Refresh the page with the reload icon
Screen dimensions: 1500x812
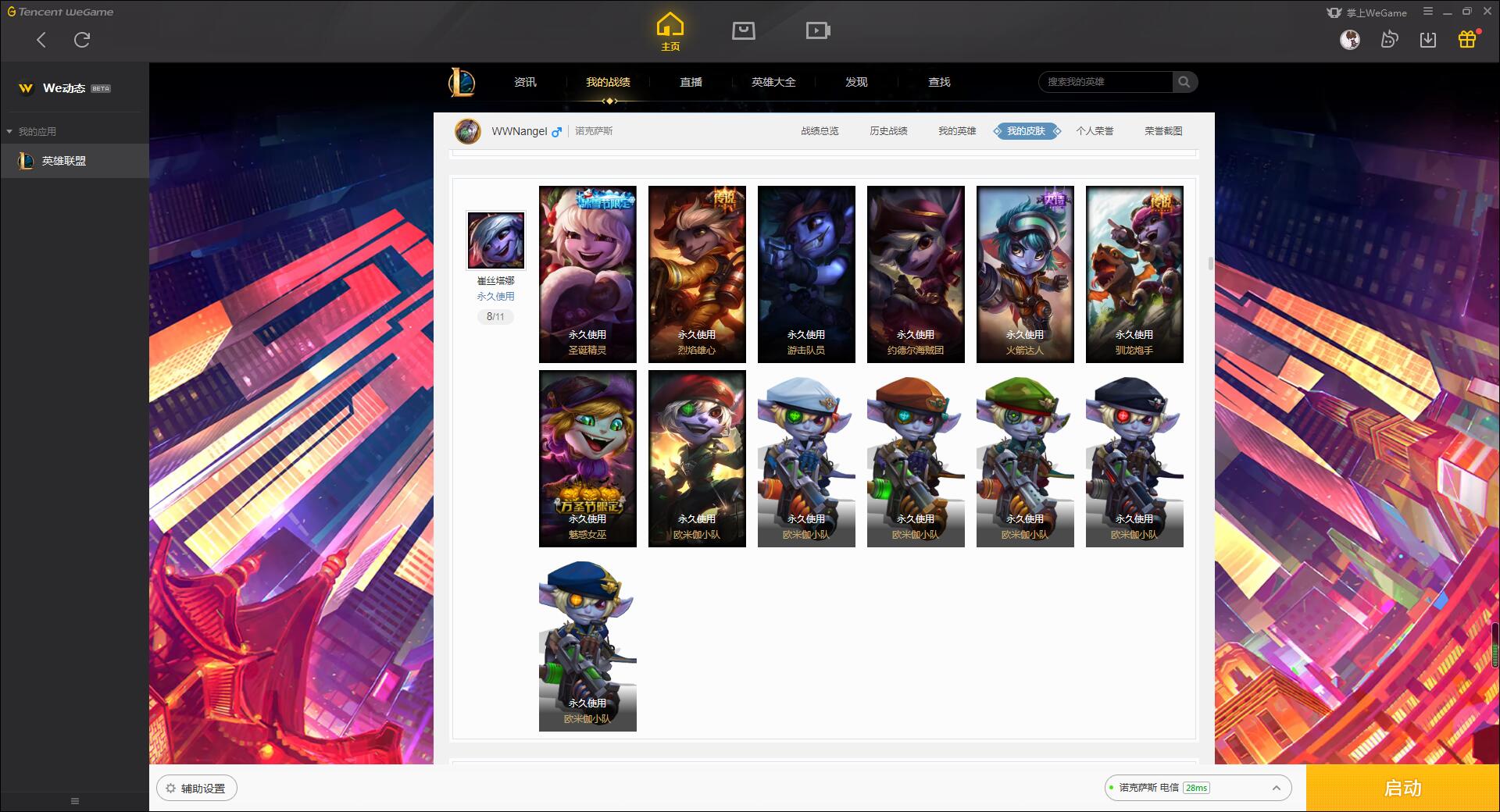tap(82, 40)
